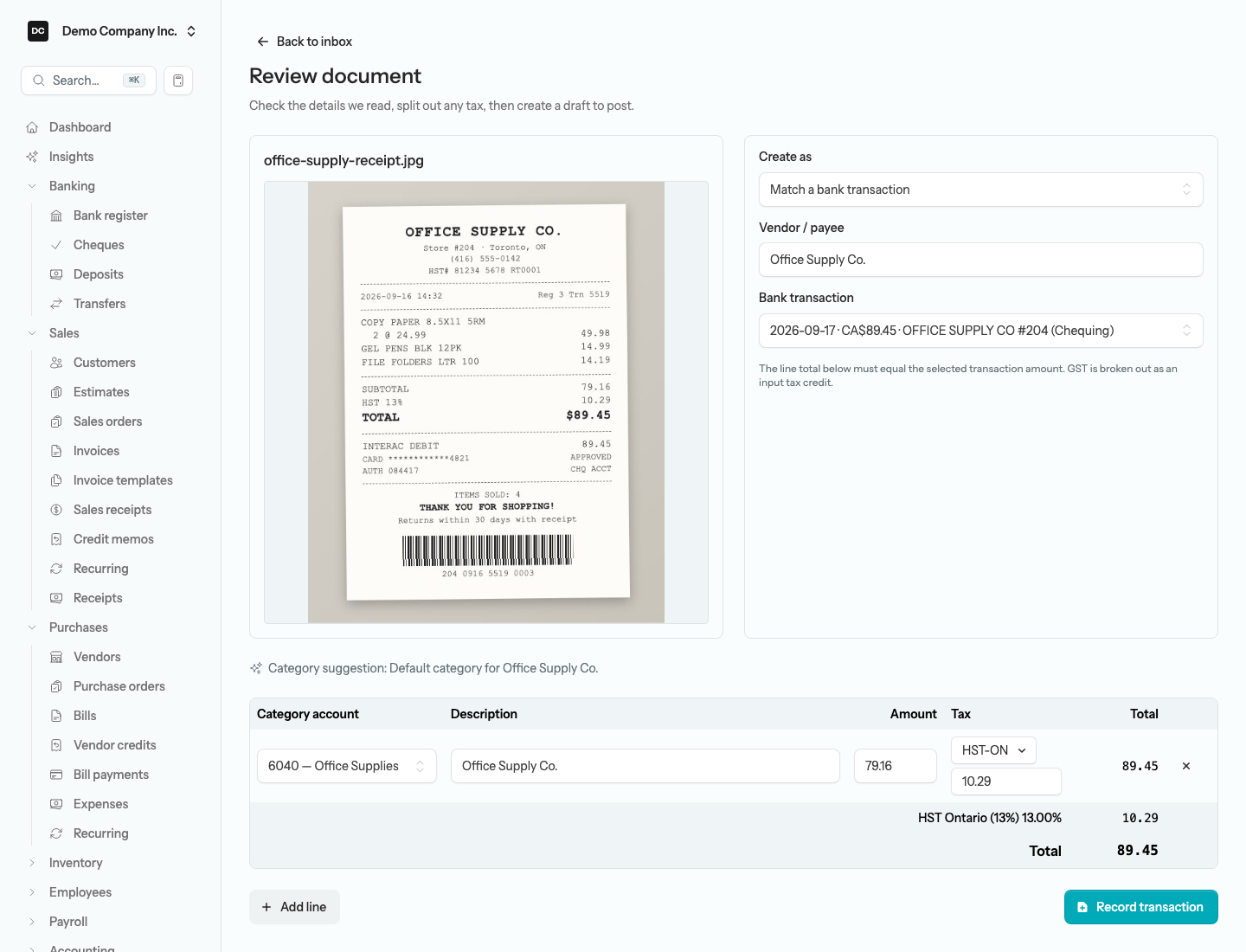Click the Vendor / payee input field
Viewport: 1246px width, 952px height.
[x=981, y=260]
